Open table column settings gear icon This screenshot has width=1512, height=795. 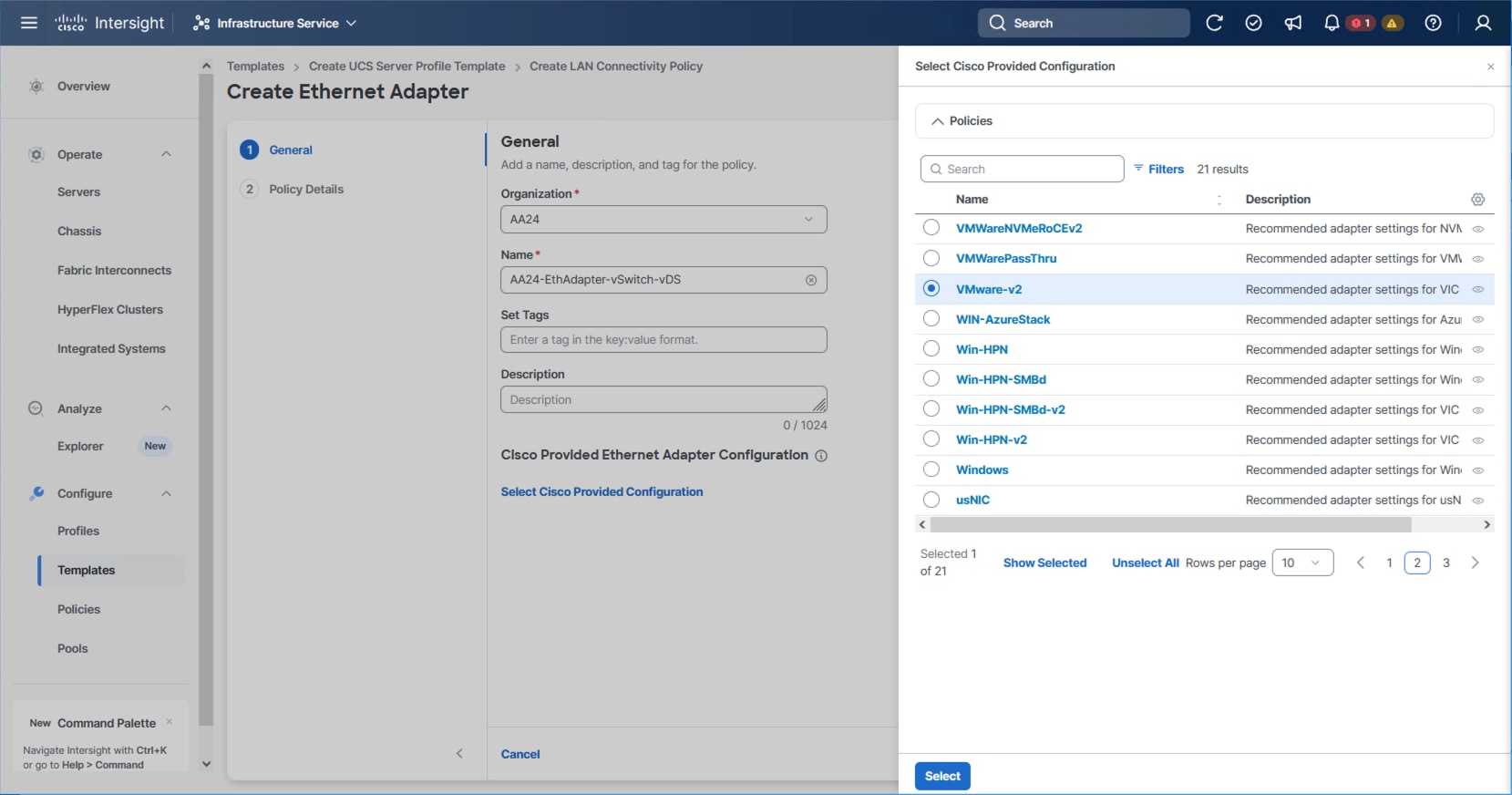coord(1478,200)
